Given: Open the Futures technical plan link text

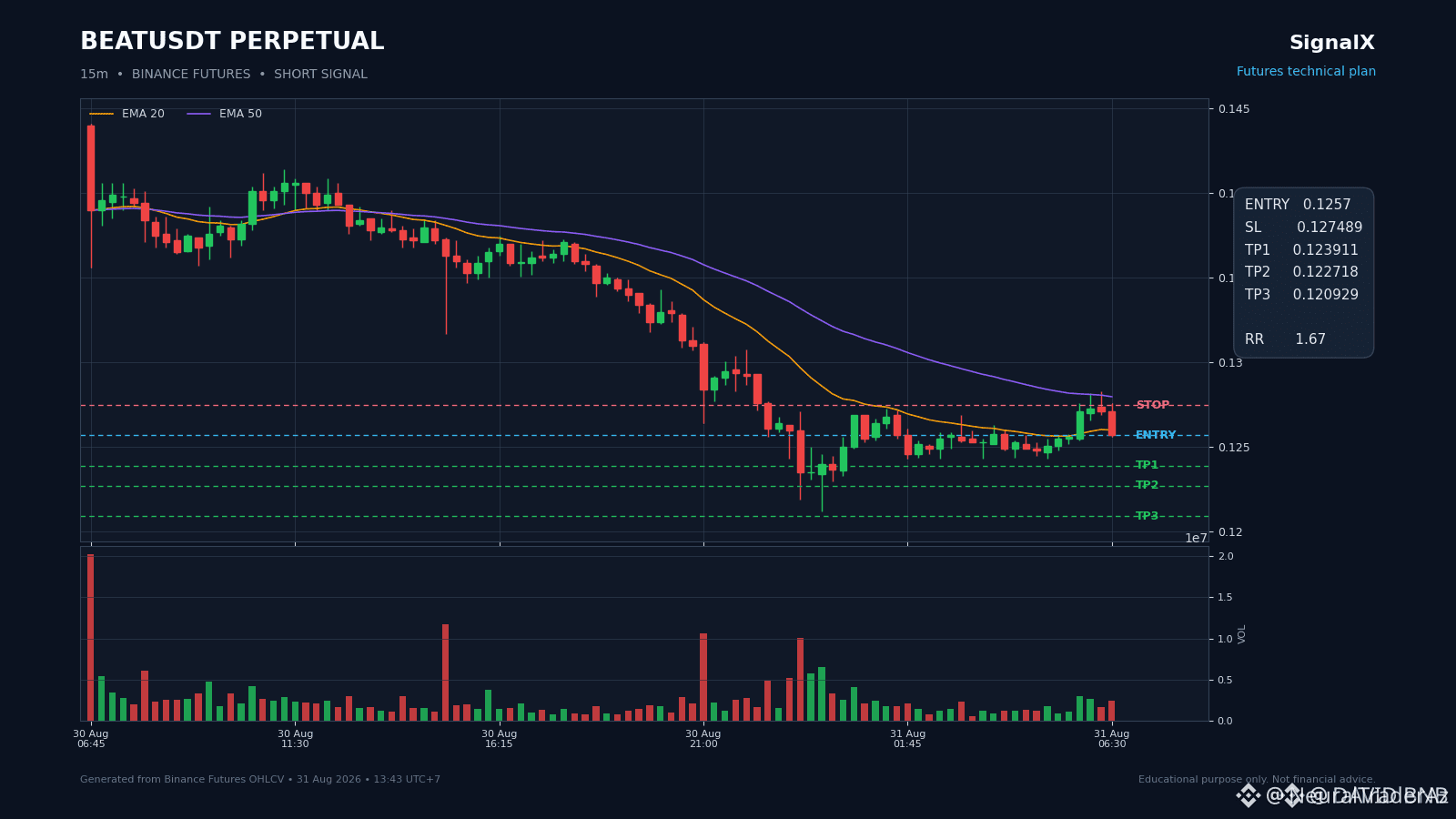Looking at the screenshot, I should 1306,72.
